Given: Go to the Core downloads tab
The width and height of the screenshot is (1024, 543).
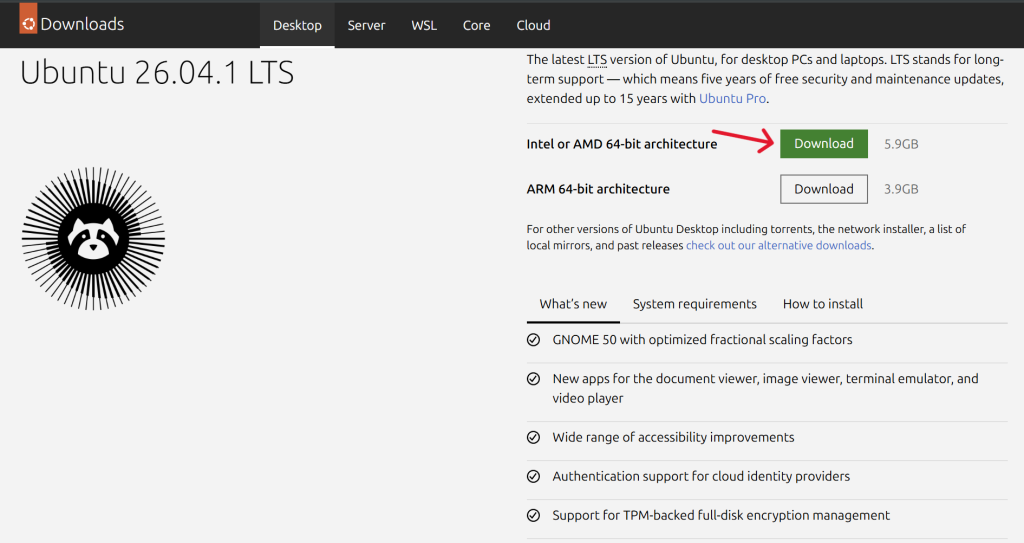Looking at the screenshot, I should [477, 25].
